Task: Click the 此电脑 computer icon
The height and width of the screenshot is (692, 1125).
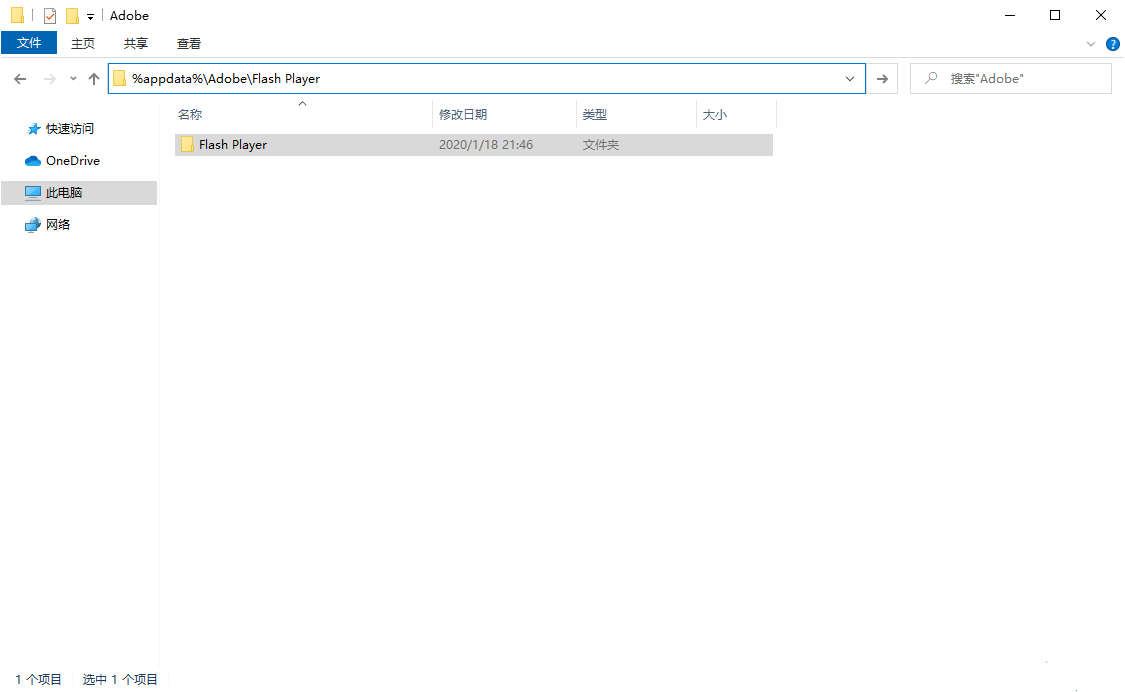Action: click(33, 192)
